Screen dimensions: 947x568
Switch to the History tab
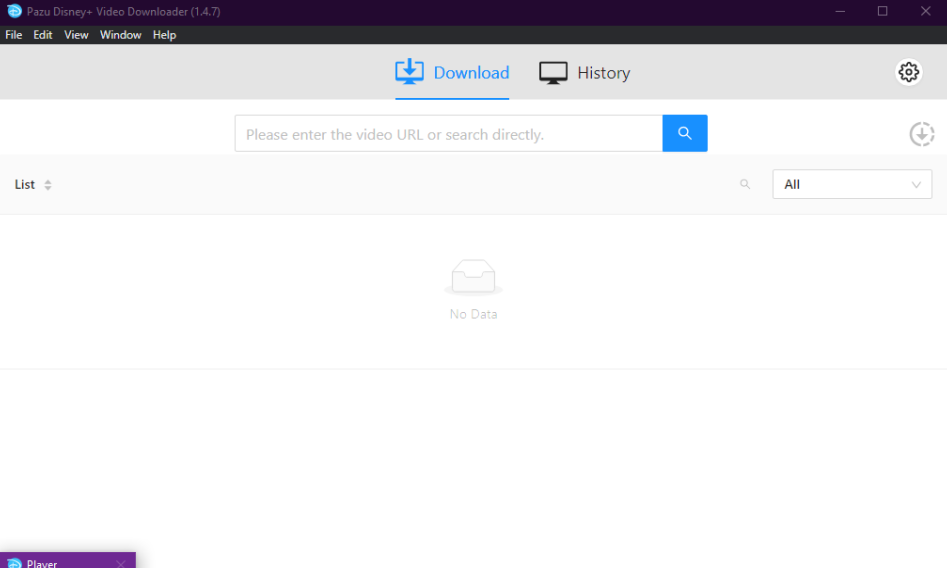[585, 73]
